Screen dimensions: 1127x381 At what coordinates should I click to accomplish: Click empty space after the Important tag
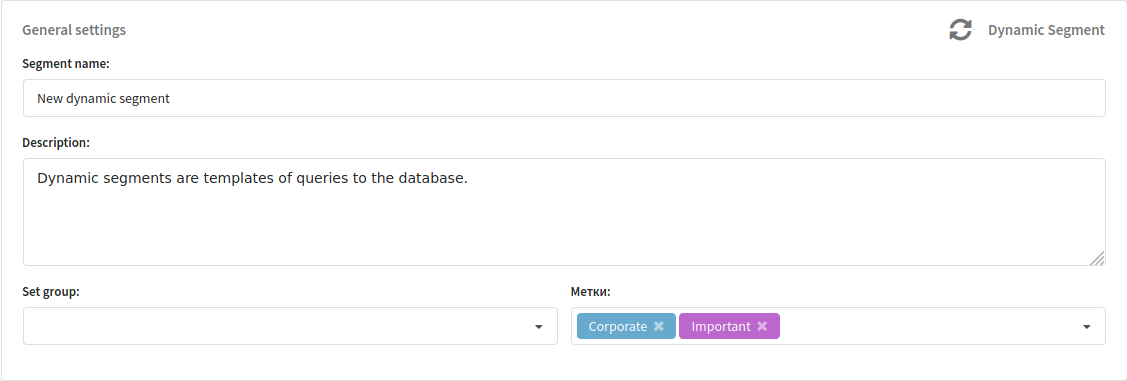(x=927, y=326)
